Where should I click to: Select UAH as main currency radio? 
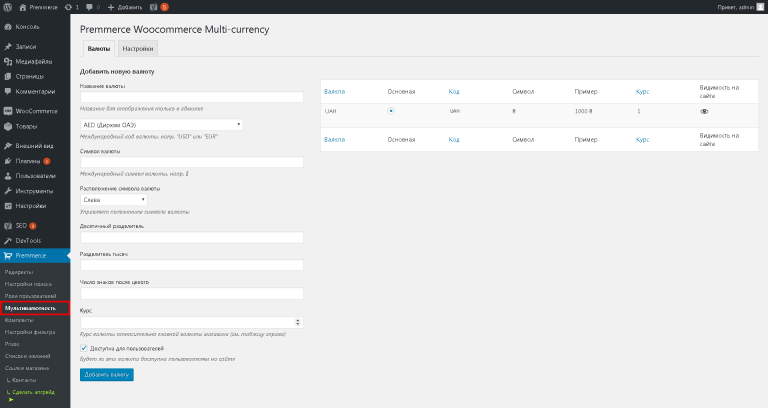[x=391, y=111]
